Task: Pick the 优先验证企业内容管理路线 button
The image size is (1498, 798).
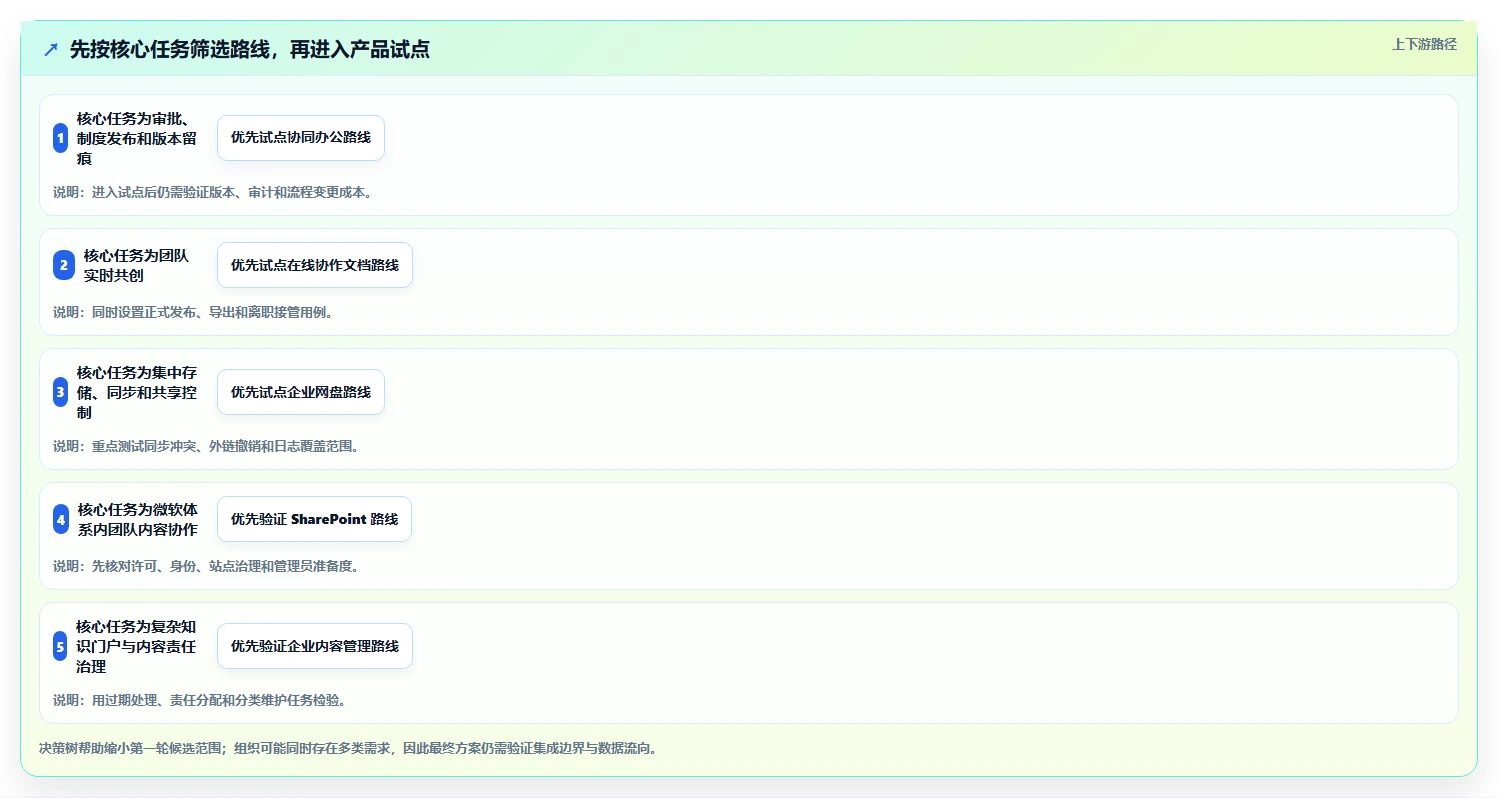Action: click(315, 646)
